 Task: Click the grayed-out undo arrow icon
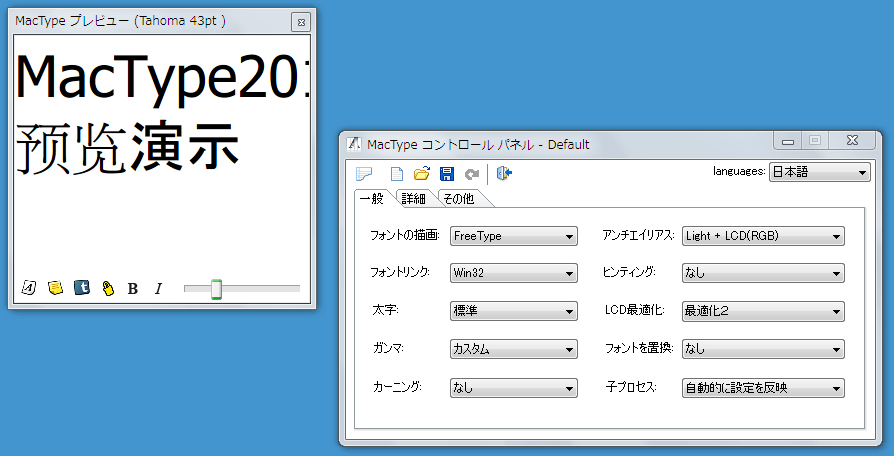pyautogui.click(x=472, y=174)
